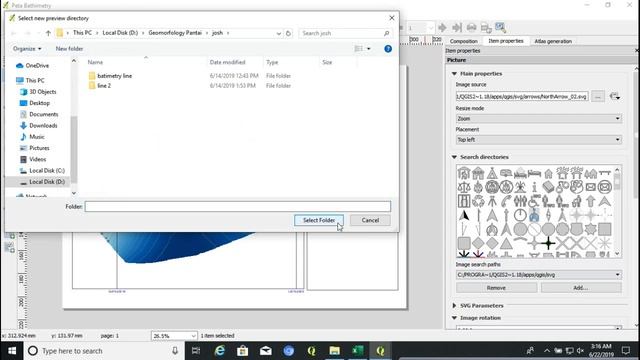Pick the solid black north arrow SVG
Viewport: 640px width, 360px height.
[464, 215]
